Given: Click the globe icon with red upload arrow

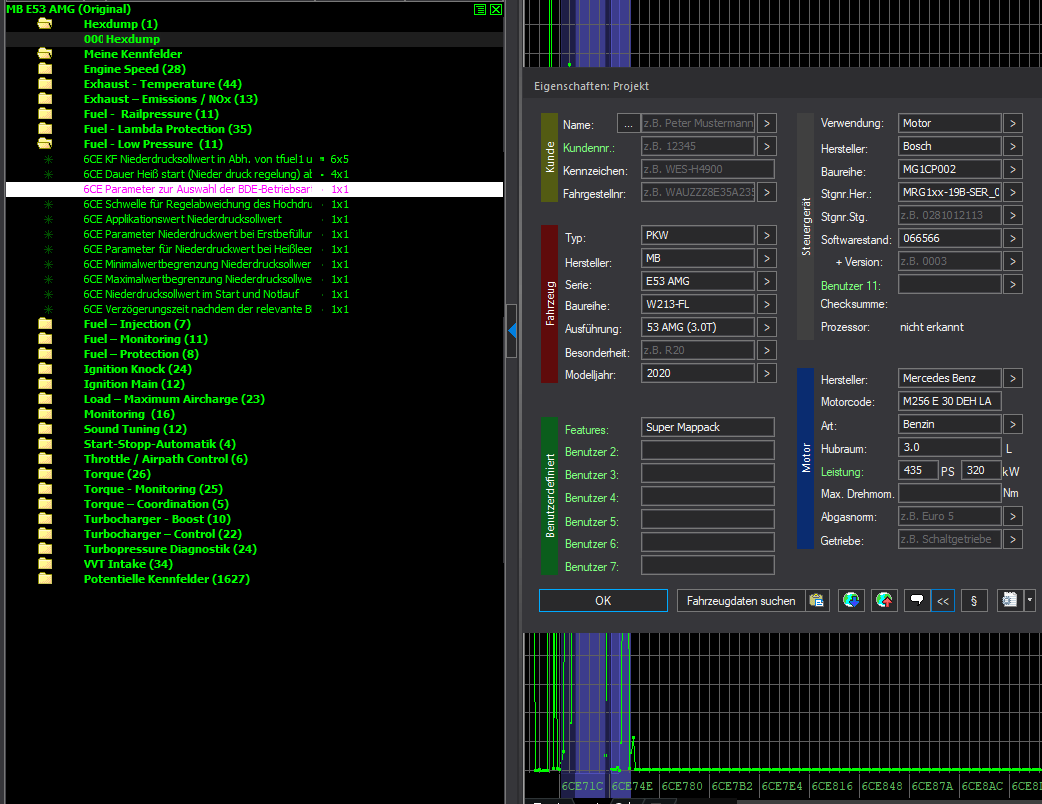Looking at the screenshot, I should pos(884,600).
